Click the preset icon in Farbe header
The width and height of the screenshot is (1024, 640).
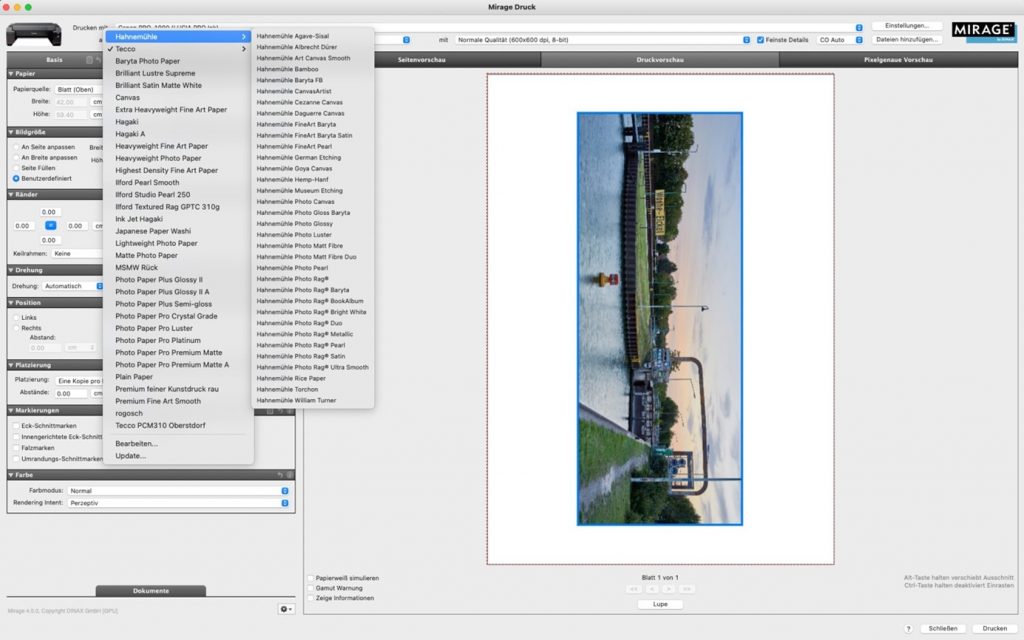pos(290,475)
